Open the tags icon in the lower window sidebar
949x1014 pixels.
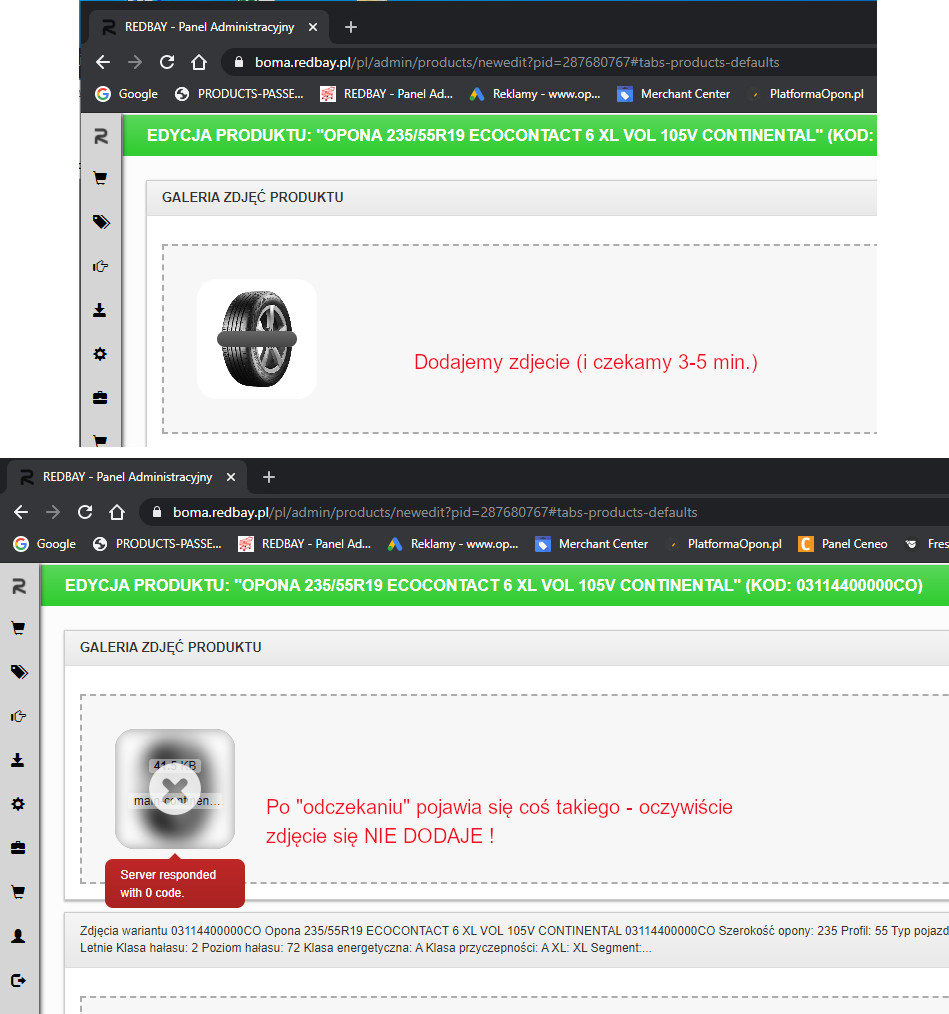pos(18,672)
